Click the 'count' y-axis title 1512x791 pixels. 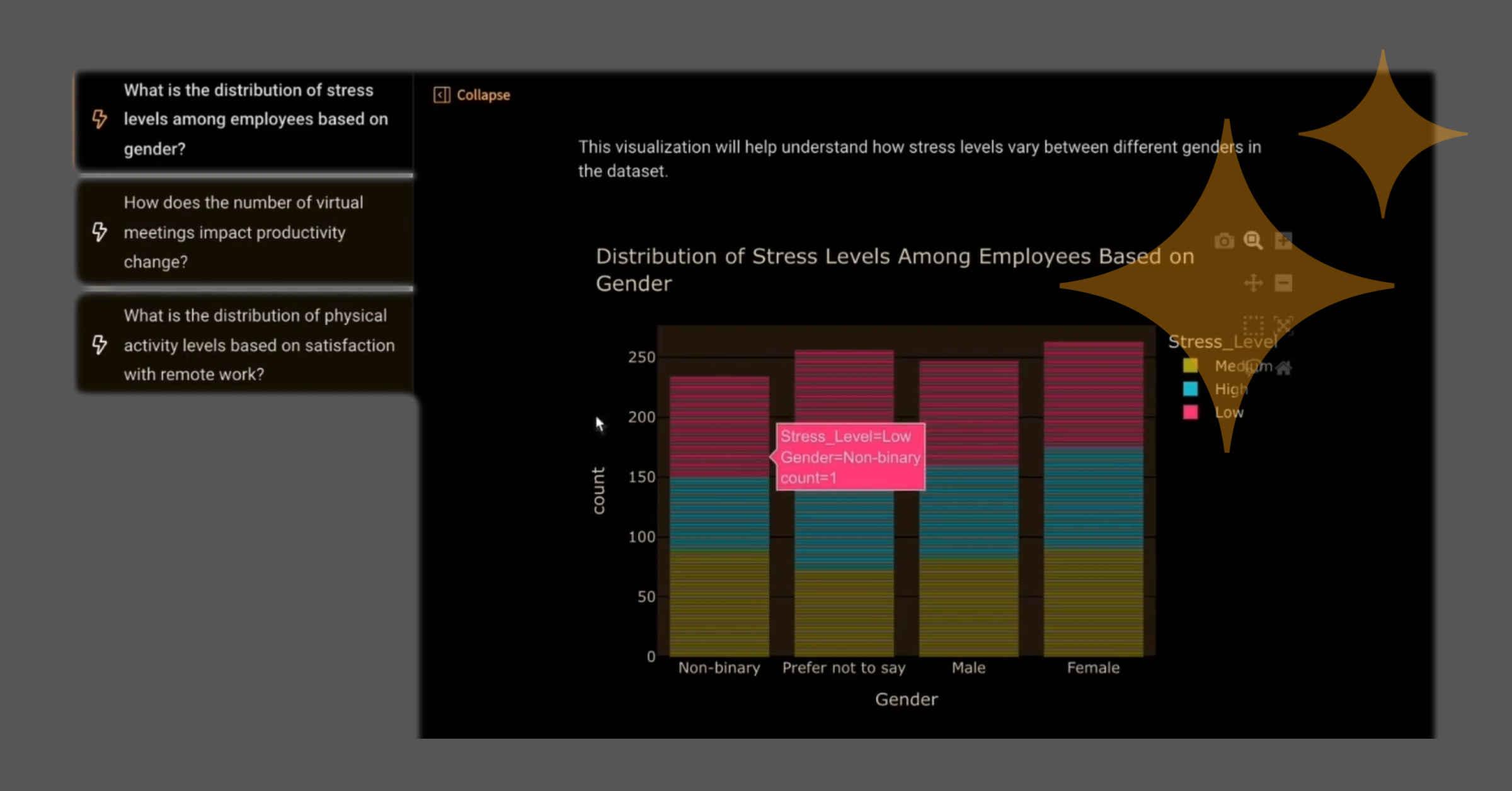coord(598,490)
